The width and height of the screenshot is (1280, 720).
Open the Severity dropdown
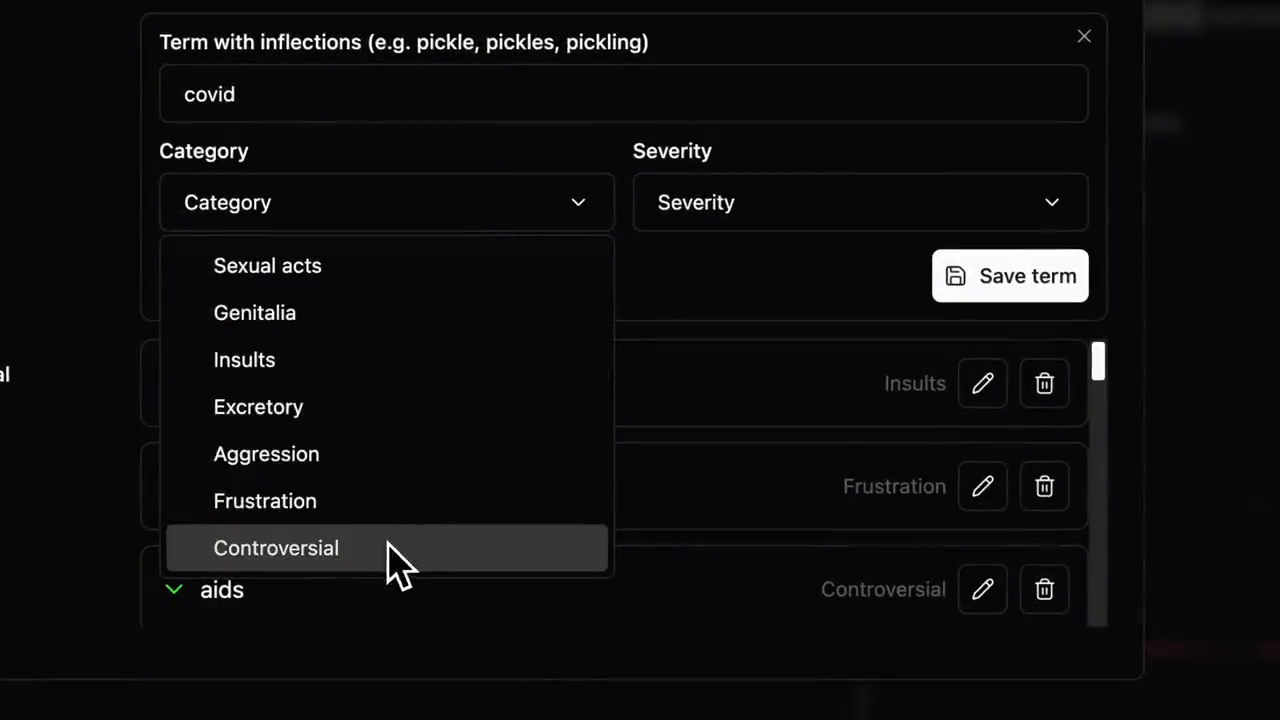click(x=860, y=202)
